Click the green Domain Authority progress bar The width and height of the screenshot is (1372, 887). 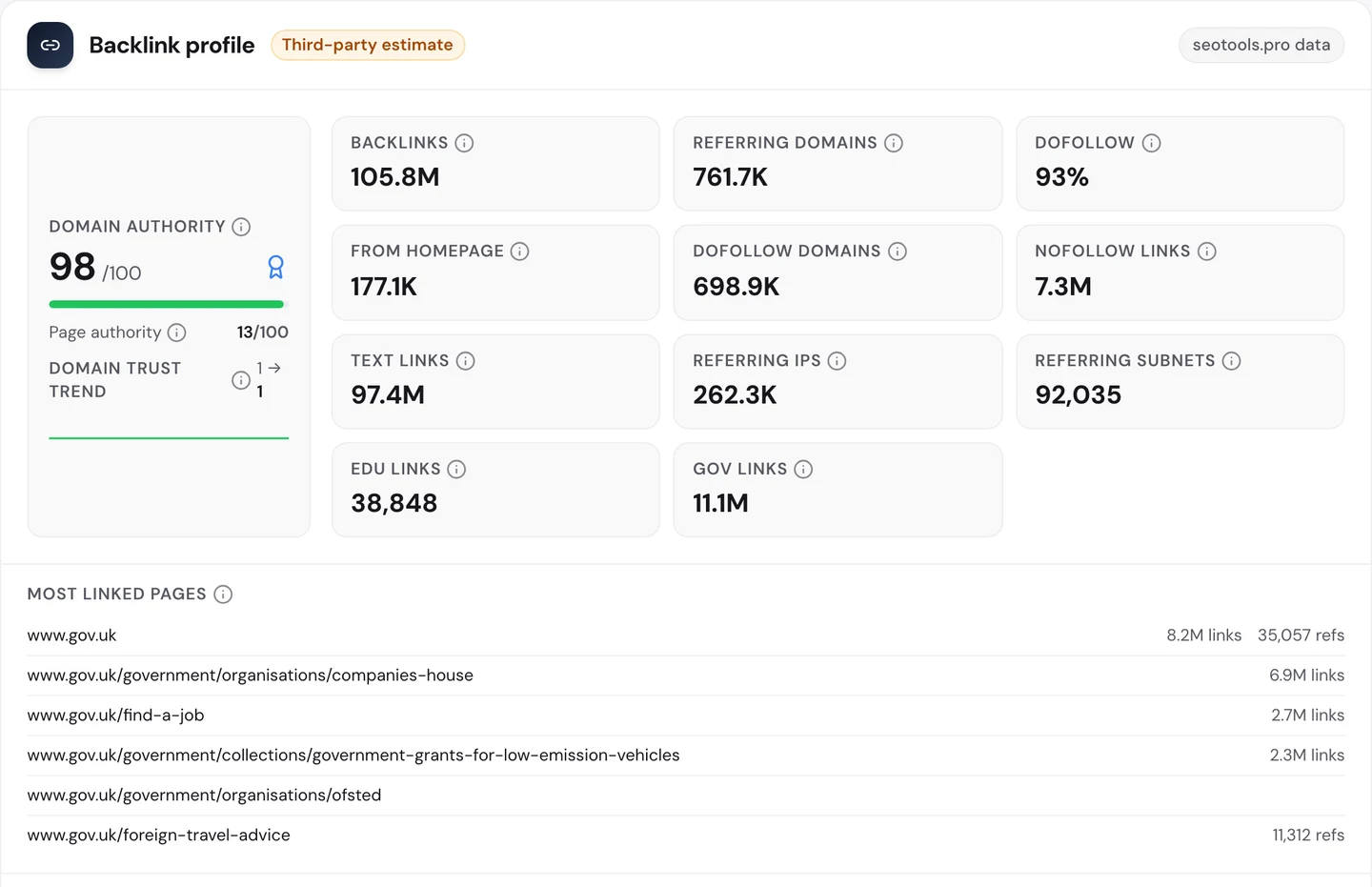tap(167, 305)
